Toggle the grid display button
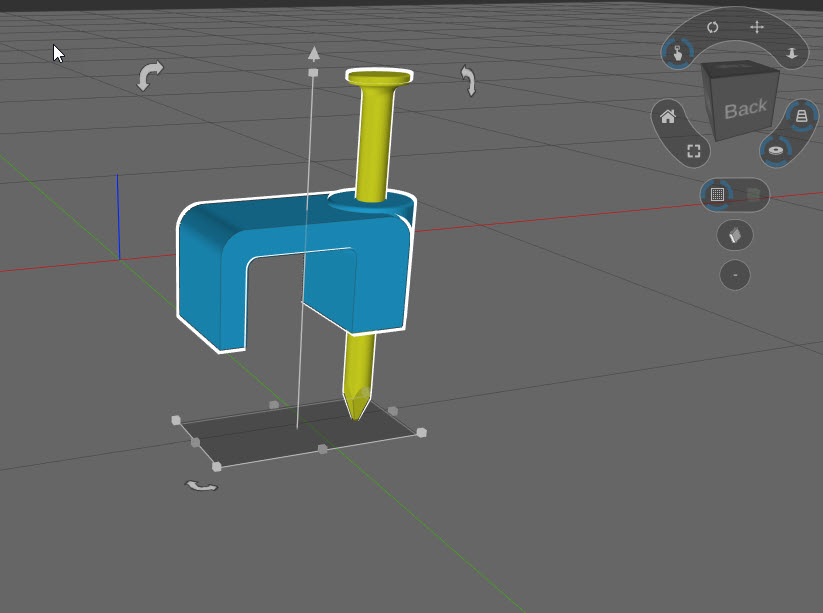823x613 pixels. pyautogui.click(x=717, y=195)
